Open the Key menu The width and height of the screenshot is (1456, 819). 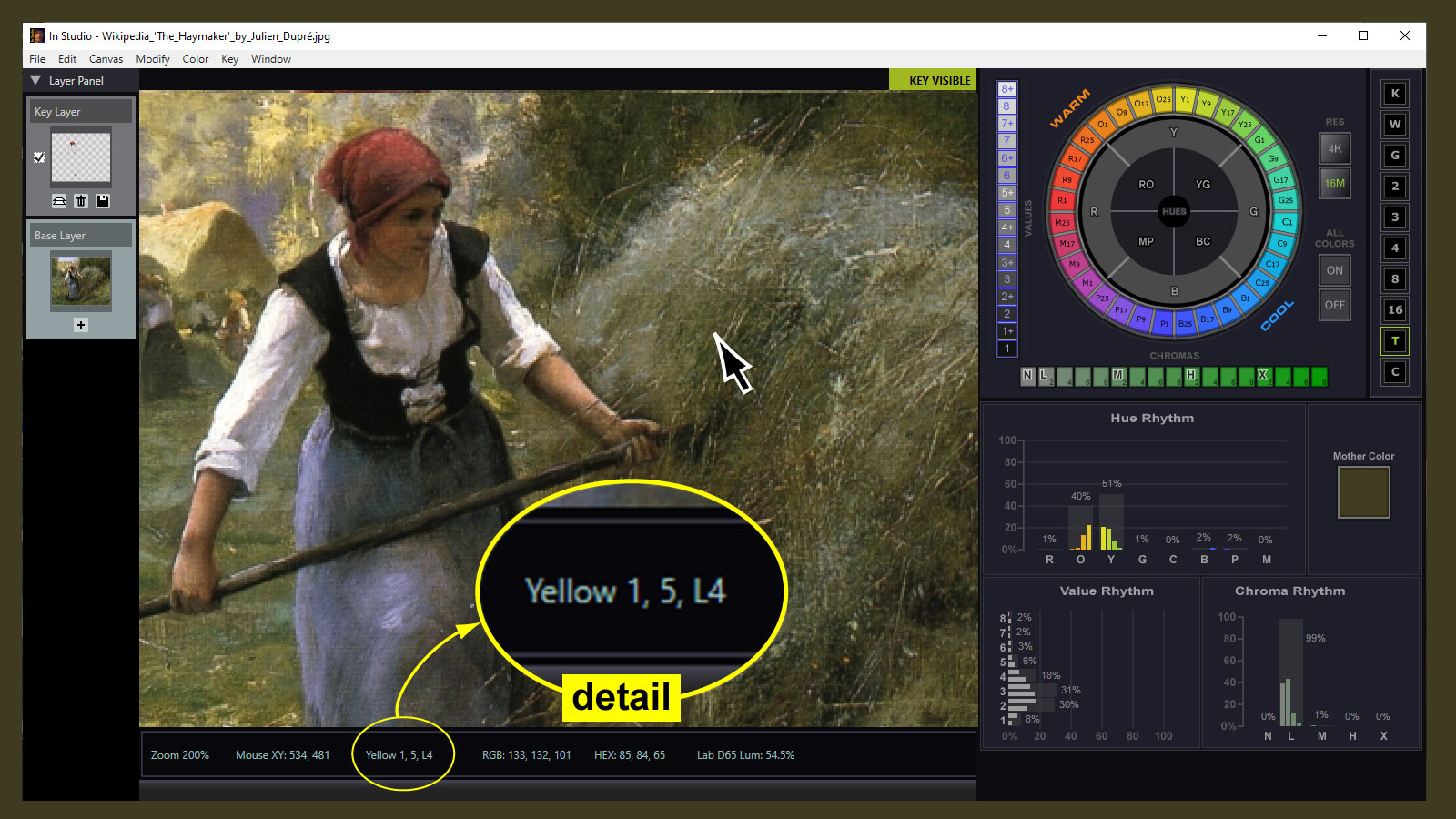pos(229,59)
